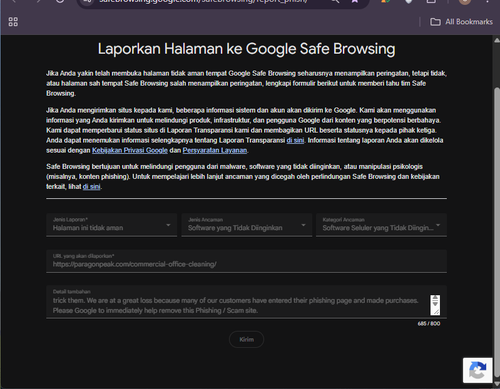
Task: Open the Kategori Ancaman dropdown
Action: coord(381,225)
